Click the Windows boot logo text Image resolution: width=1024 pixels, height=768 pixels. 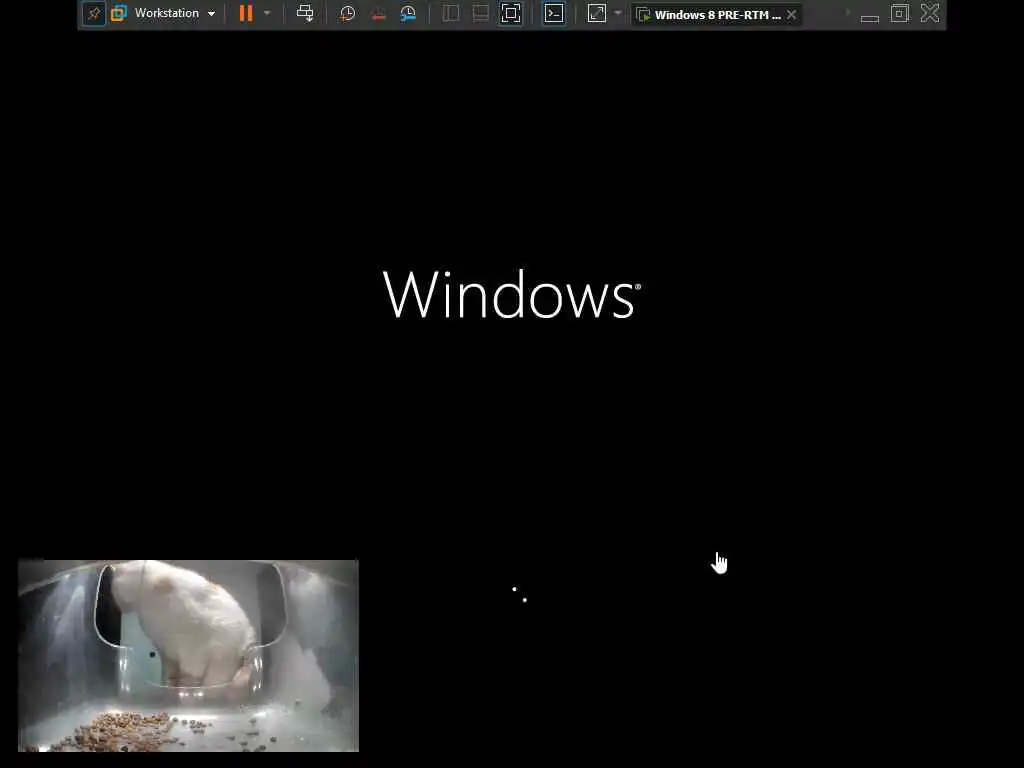point(511,294)
